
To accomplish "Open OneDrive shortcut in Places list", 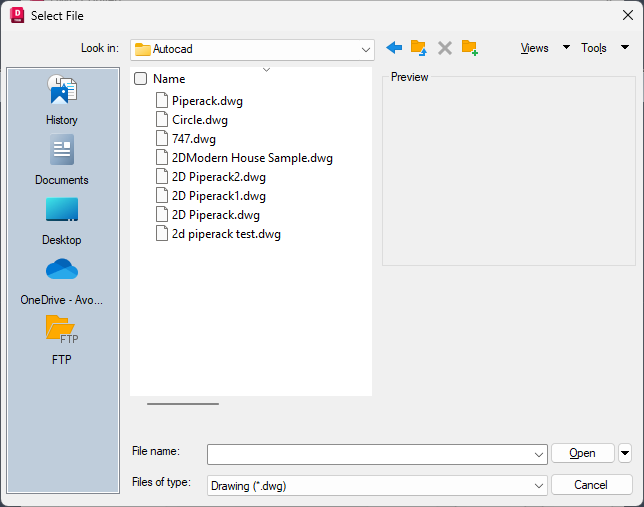I will (62, 282).
